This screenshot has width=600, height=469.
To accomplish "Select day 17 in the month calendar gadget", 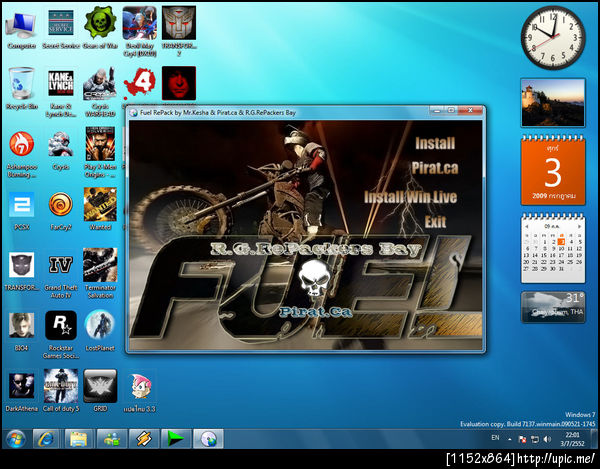I will pyautogui.click(x=561, y=255).
